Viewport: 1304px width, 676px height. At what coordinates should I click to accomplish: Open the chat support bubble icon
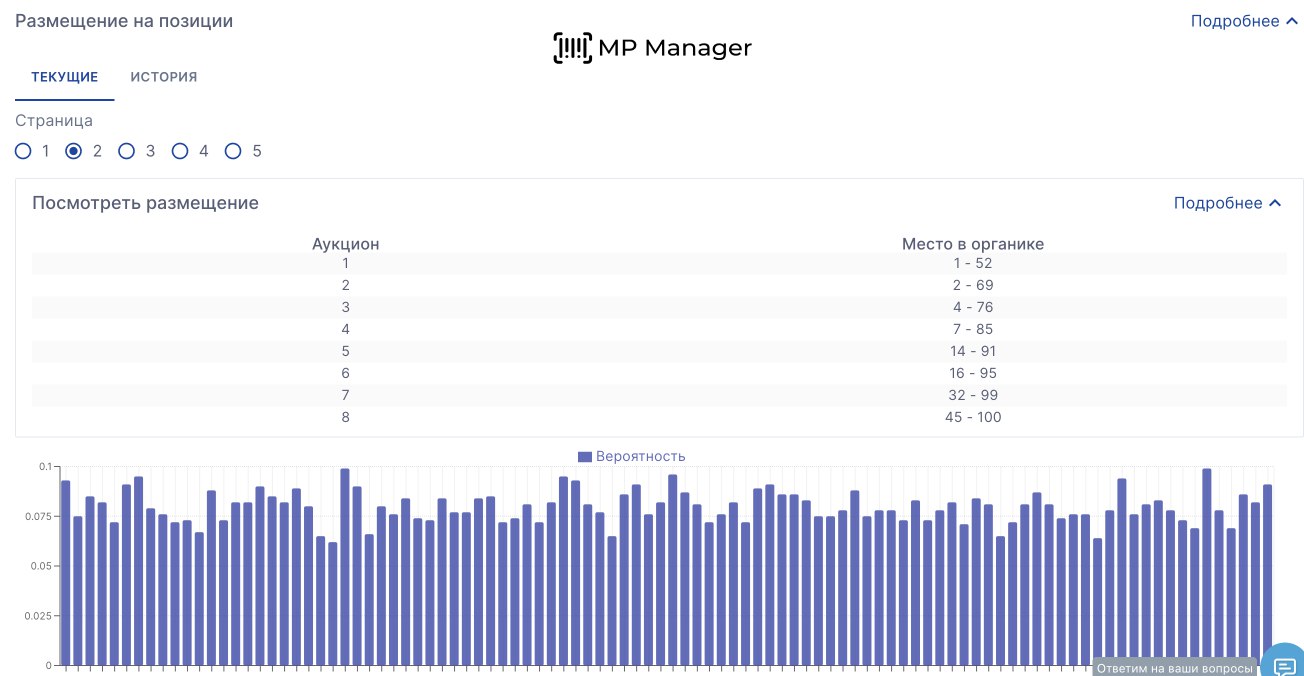pos(1284,666)
